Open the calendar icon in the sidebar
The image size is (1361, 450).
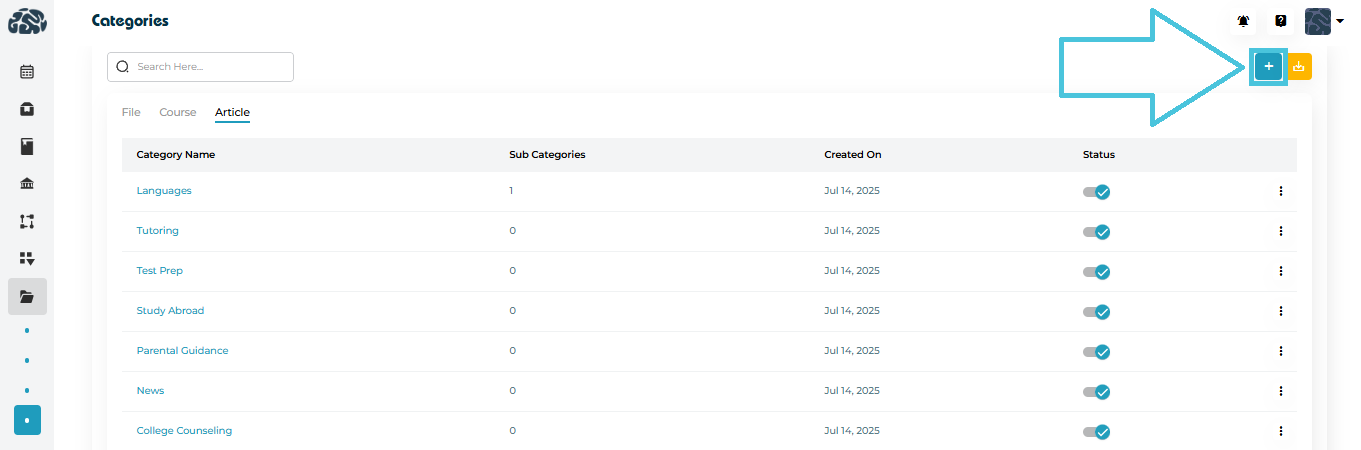[27, 72]
